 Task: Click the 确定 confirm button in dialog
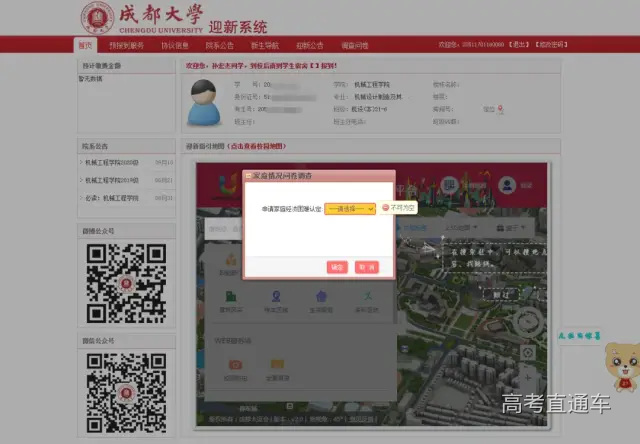coord(337,267)
